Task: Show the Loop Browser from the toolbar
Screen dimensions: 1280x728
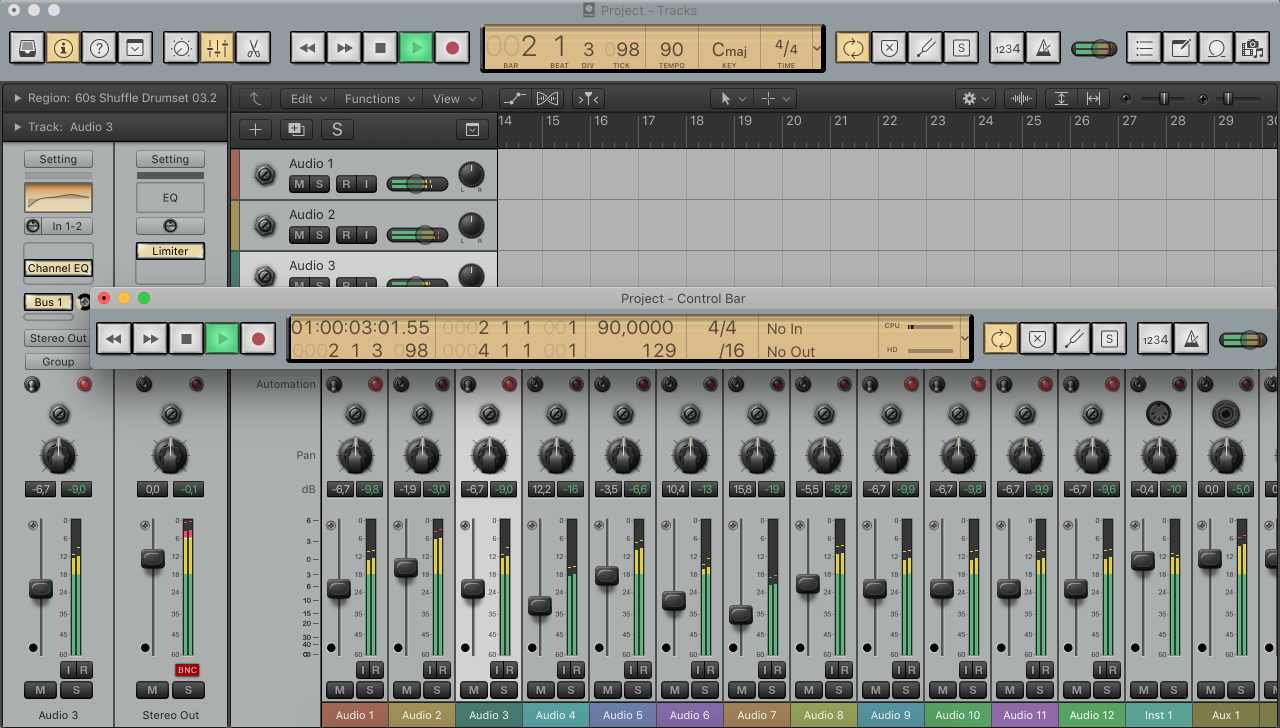Action: pos(1217,48)
